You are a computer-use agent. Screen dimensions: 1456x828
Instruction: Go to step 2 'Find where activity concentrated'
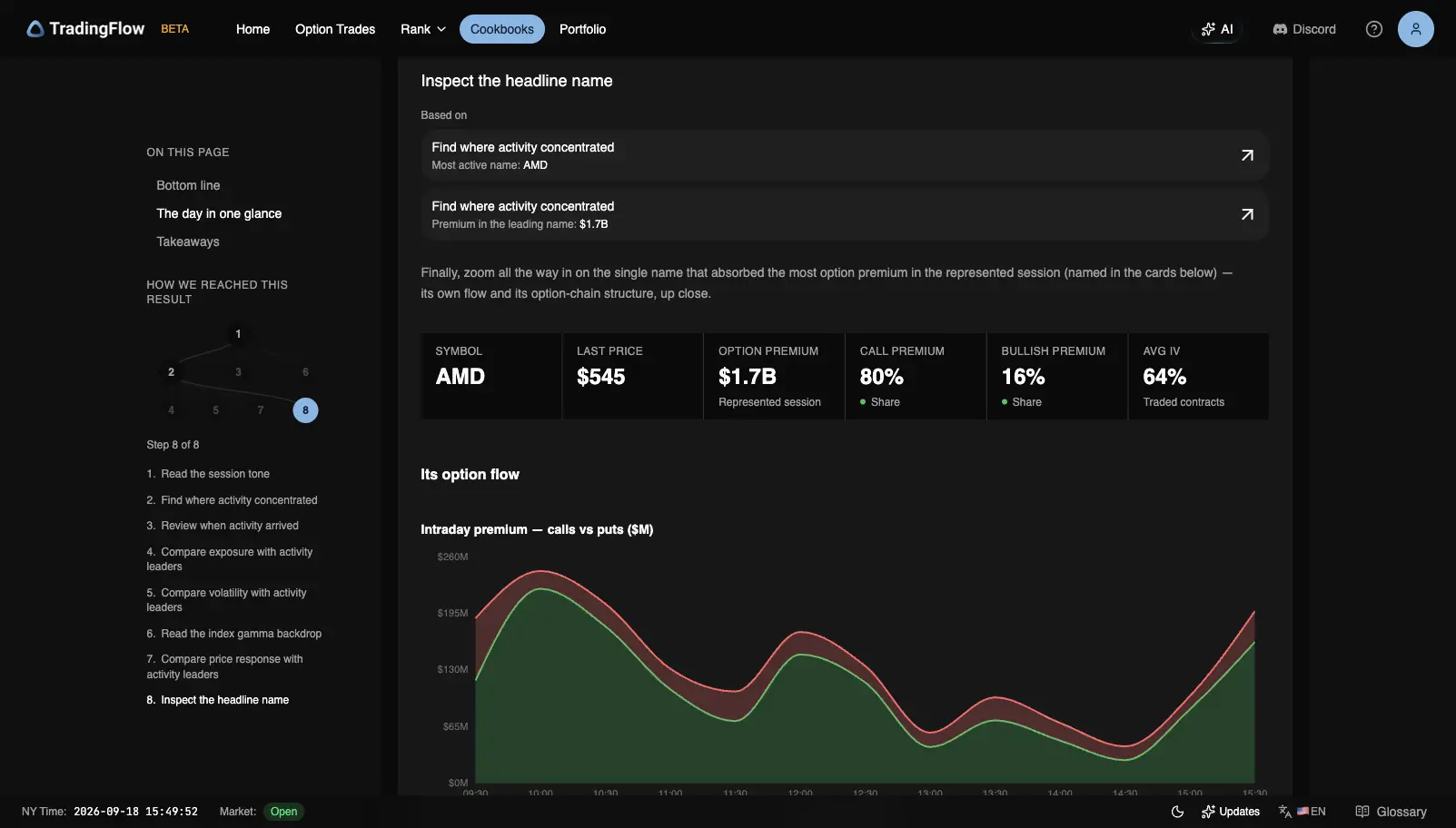232,500
